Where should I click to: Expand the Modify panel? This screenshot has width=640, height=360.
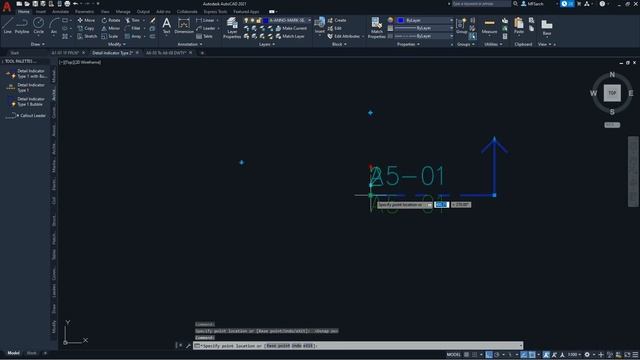(116, 44)
